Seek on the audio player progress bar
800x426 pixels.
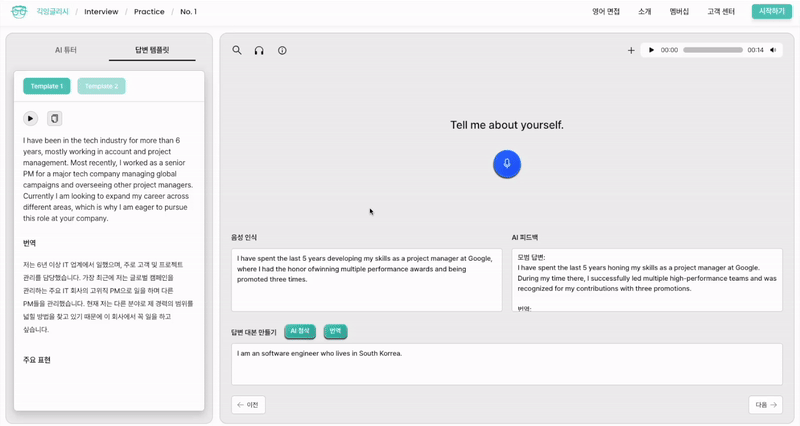tap(712, 50)
